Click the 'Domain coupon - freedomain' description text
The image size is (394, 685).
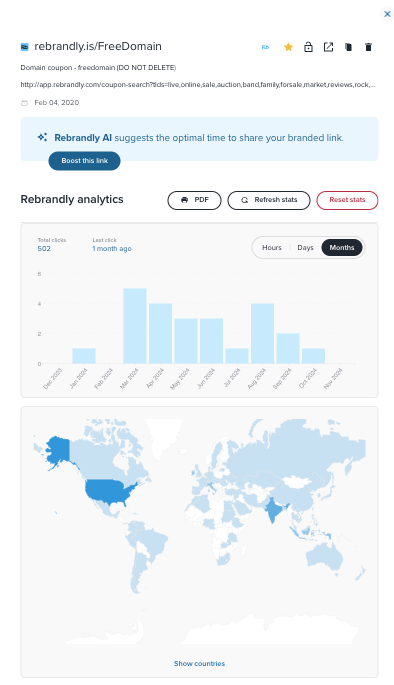pos(98,68)
